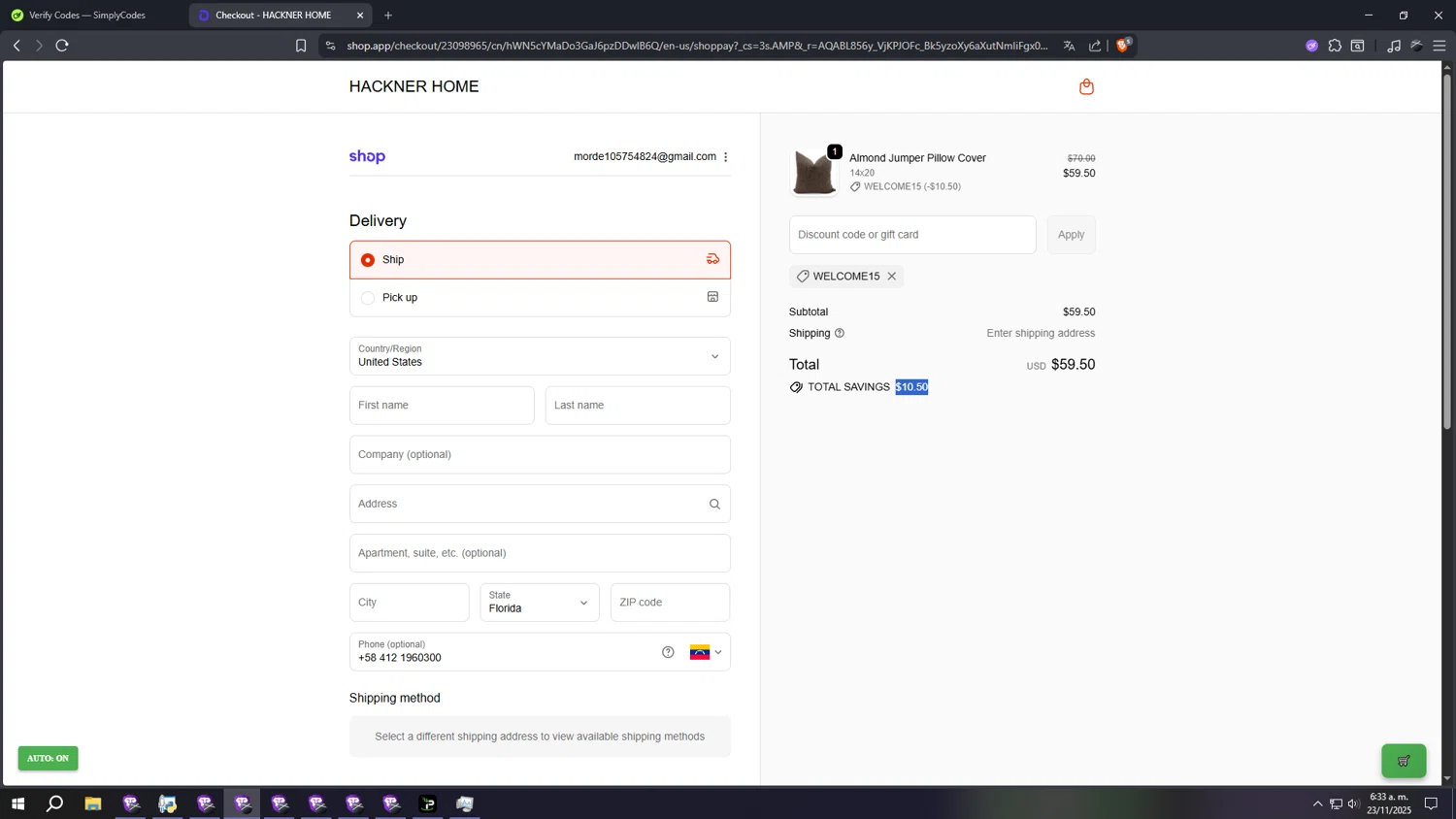1456x819 pixels.
Task: Open the volume icon in system tray
Action: tap(1353, 803)
